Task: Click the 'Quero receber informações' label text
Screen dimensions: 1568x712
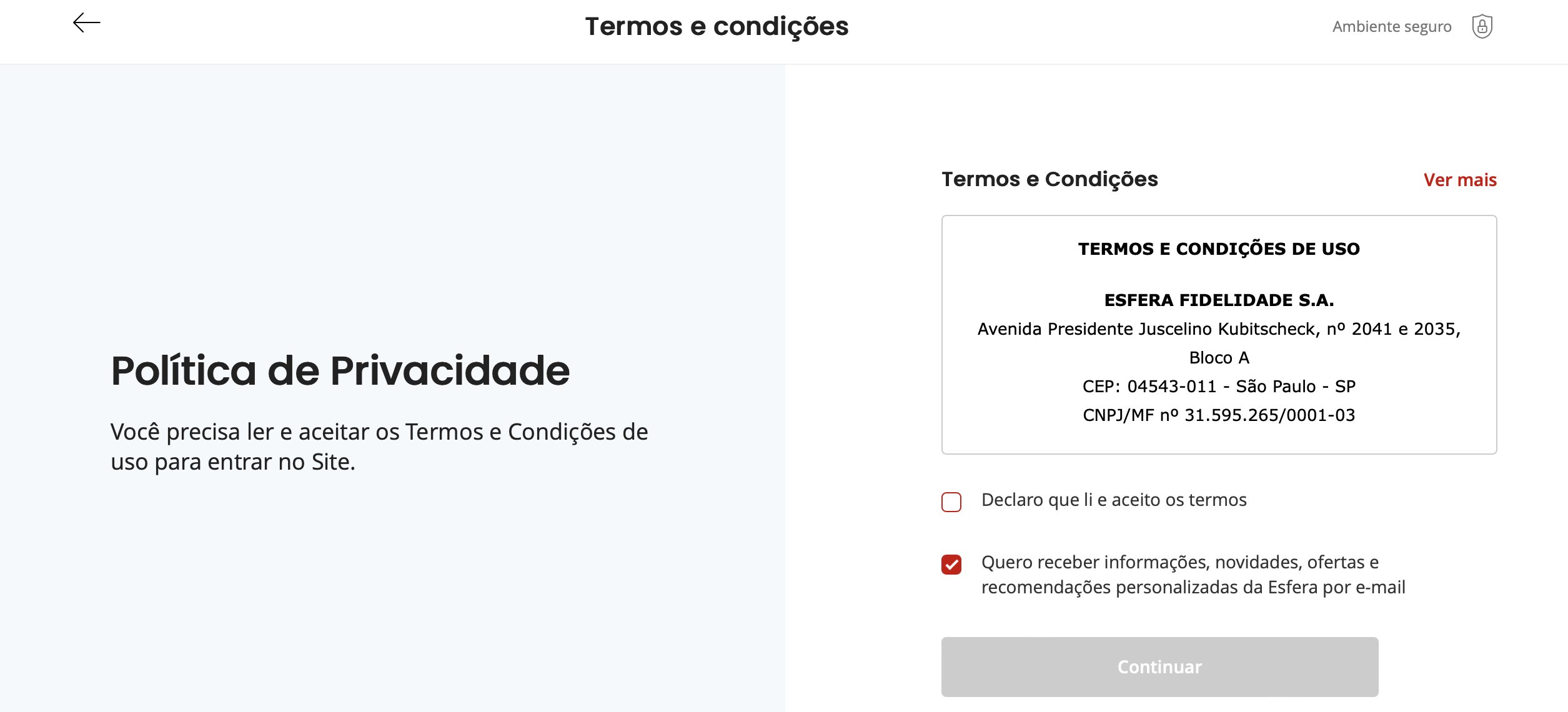Action: [x=1193, y=575]
